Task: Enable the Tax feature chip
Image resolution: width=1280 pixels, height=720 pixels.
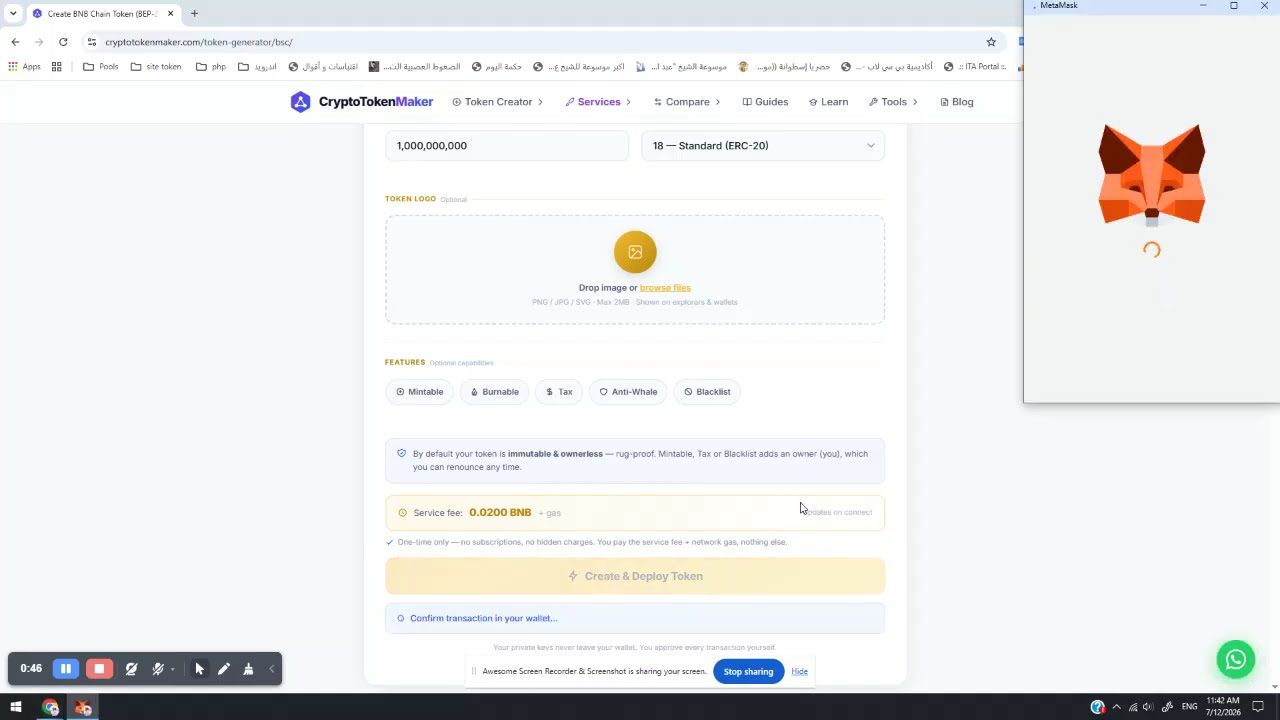Action: click(559, 392)
